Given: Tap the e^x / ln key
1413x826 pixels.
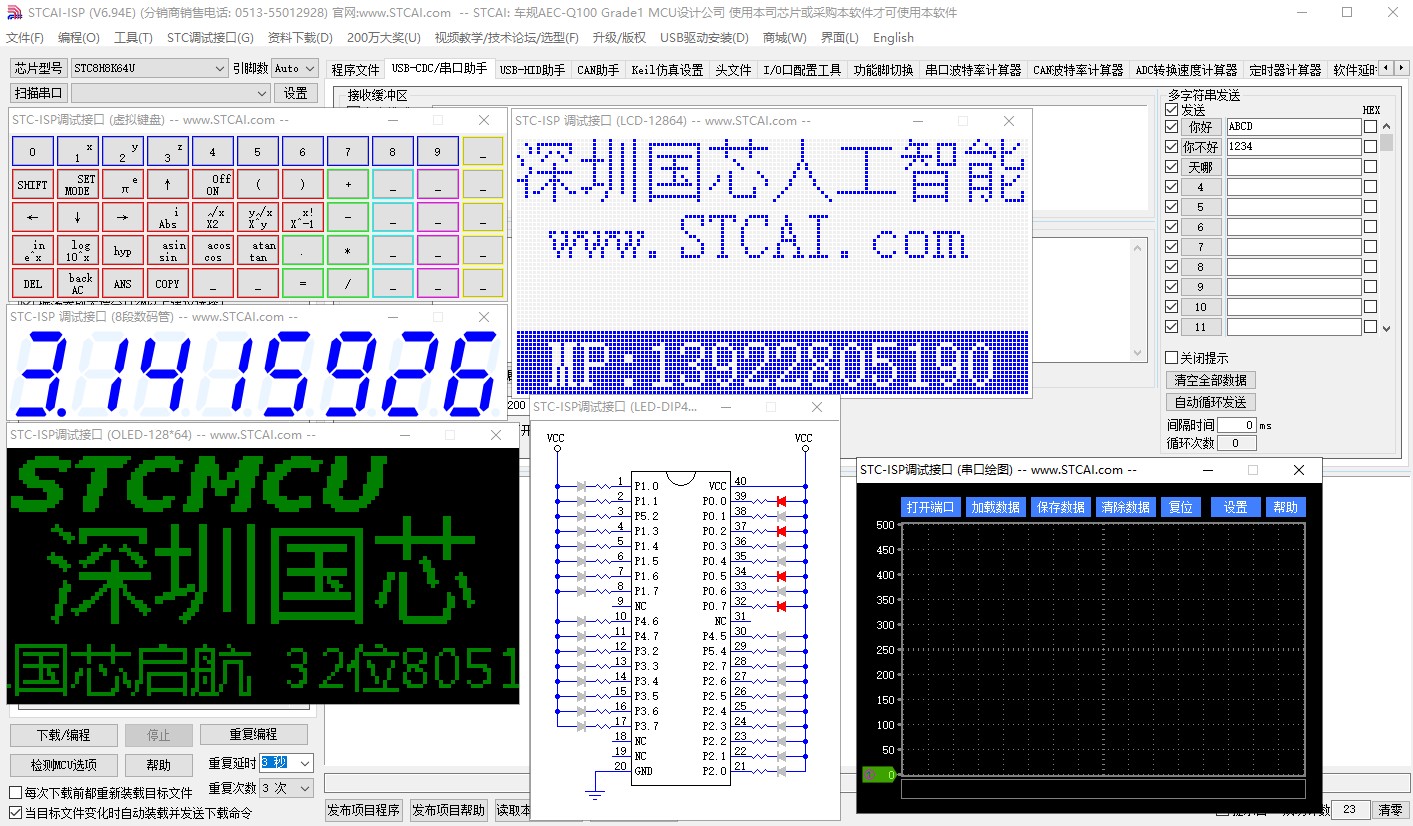Looking at the screenshot, I should pyautogui.click(x=32, y=251).
